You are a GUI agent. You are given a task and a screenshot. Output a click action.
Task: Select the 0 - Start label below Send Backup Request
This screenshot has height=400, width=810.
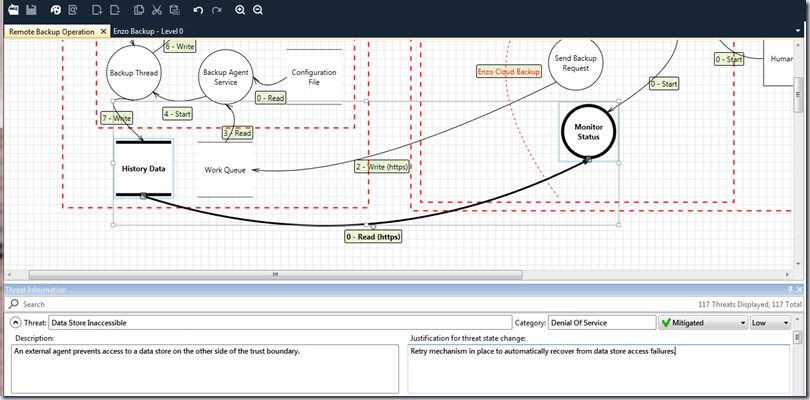664,83
